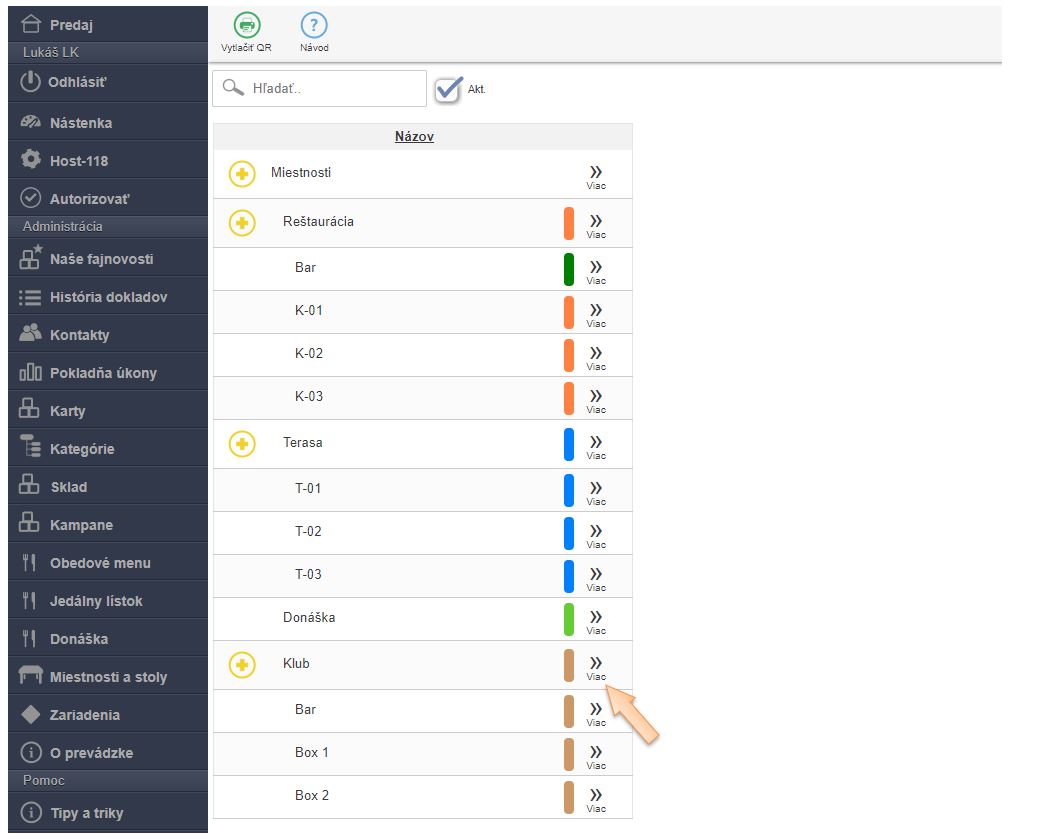Click Viac button for Donáška row
The image size is (1048, 839).
(596, 620)
